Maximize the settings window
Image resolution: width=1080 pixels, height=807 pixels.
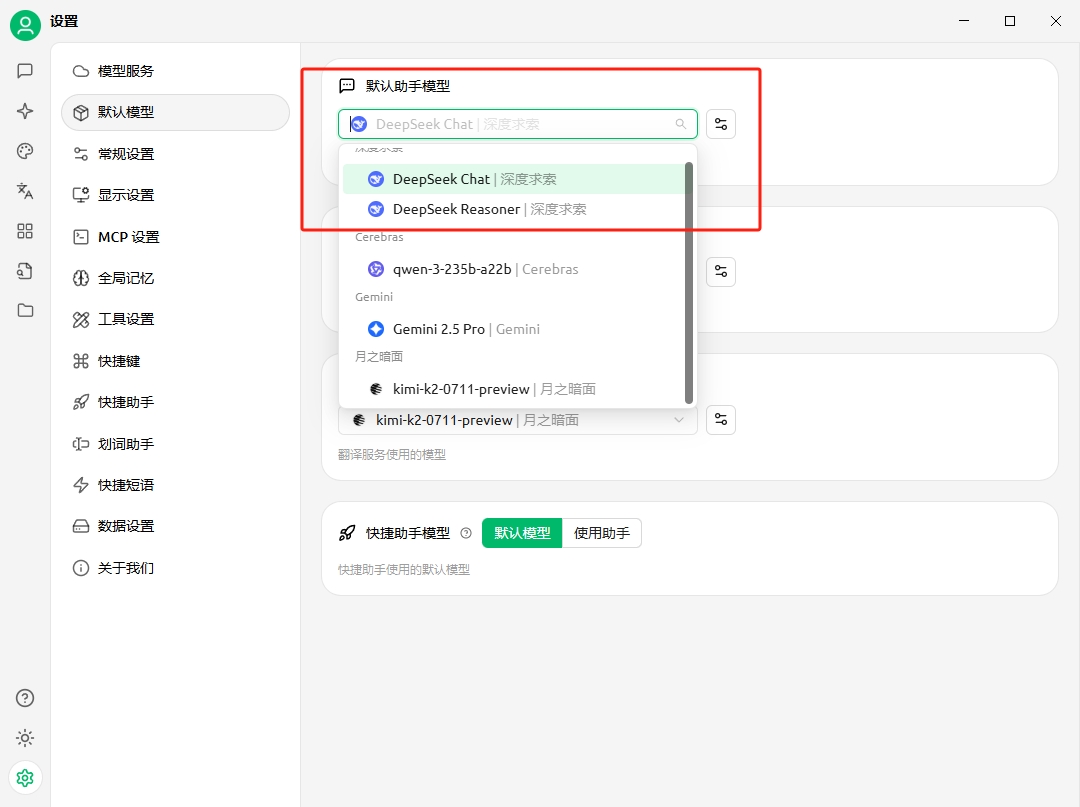[1010, 21]
